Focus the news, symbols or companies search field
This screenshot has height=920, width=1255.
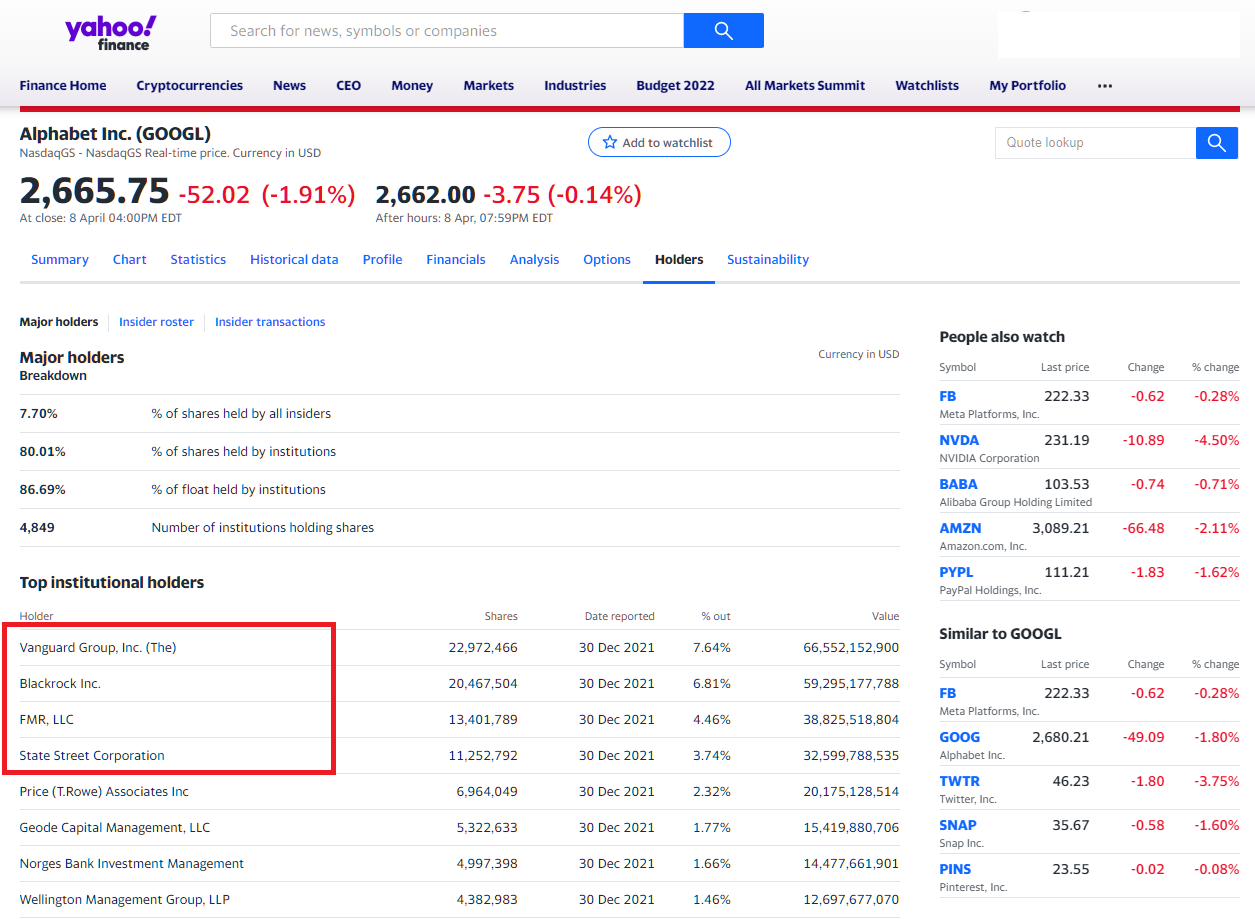coord(447,30)
